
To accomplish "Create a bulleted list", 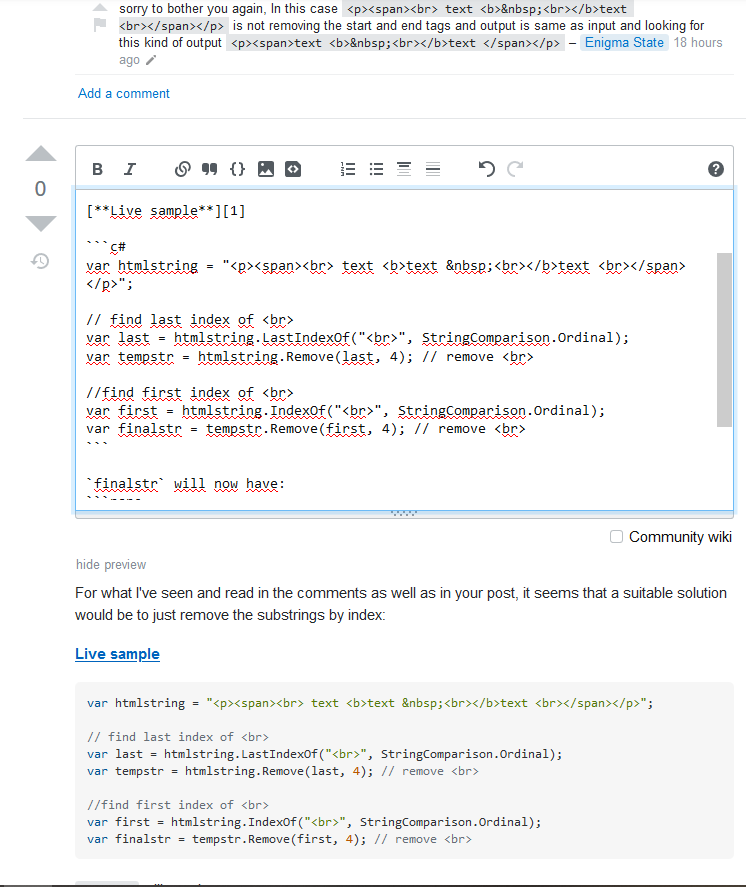I will (376, 169).
